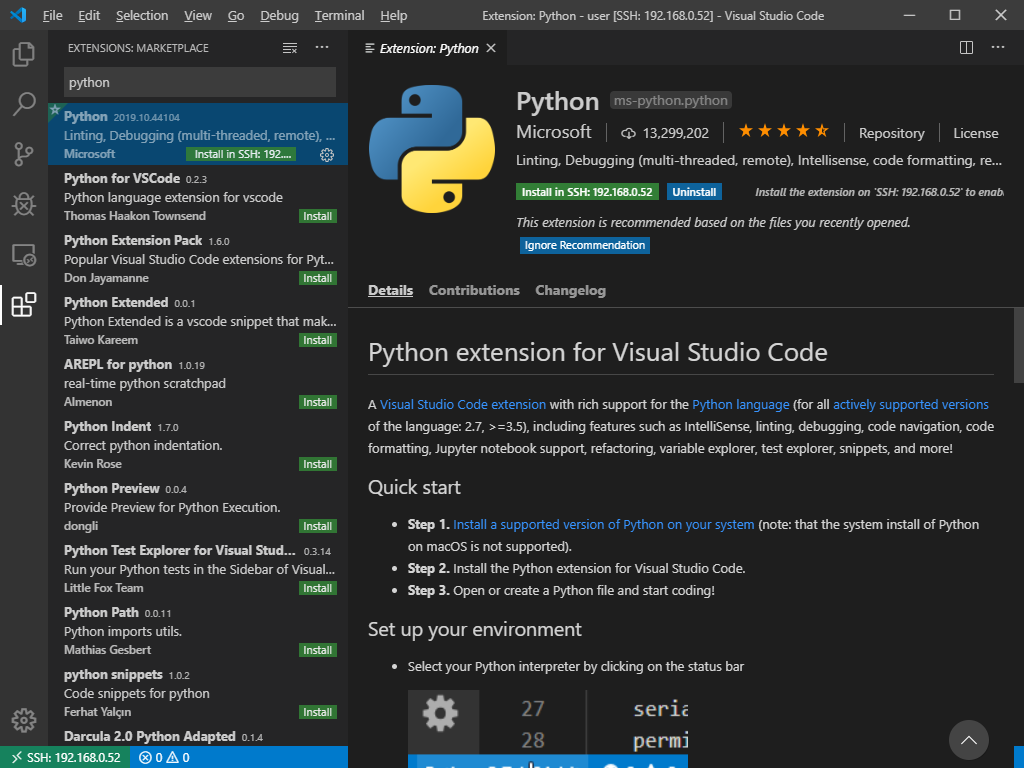Click Install in SSH: 192.168.0.52 button in details
The height and width of the screenshot is (768, 1024).
[587, 192]
